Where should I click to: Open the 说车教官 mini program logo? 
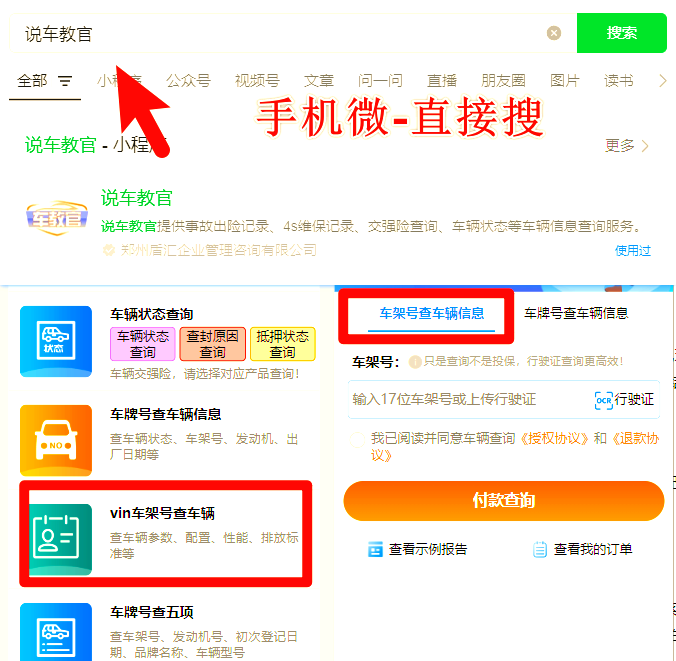click(x=57, y=218)
